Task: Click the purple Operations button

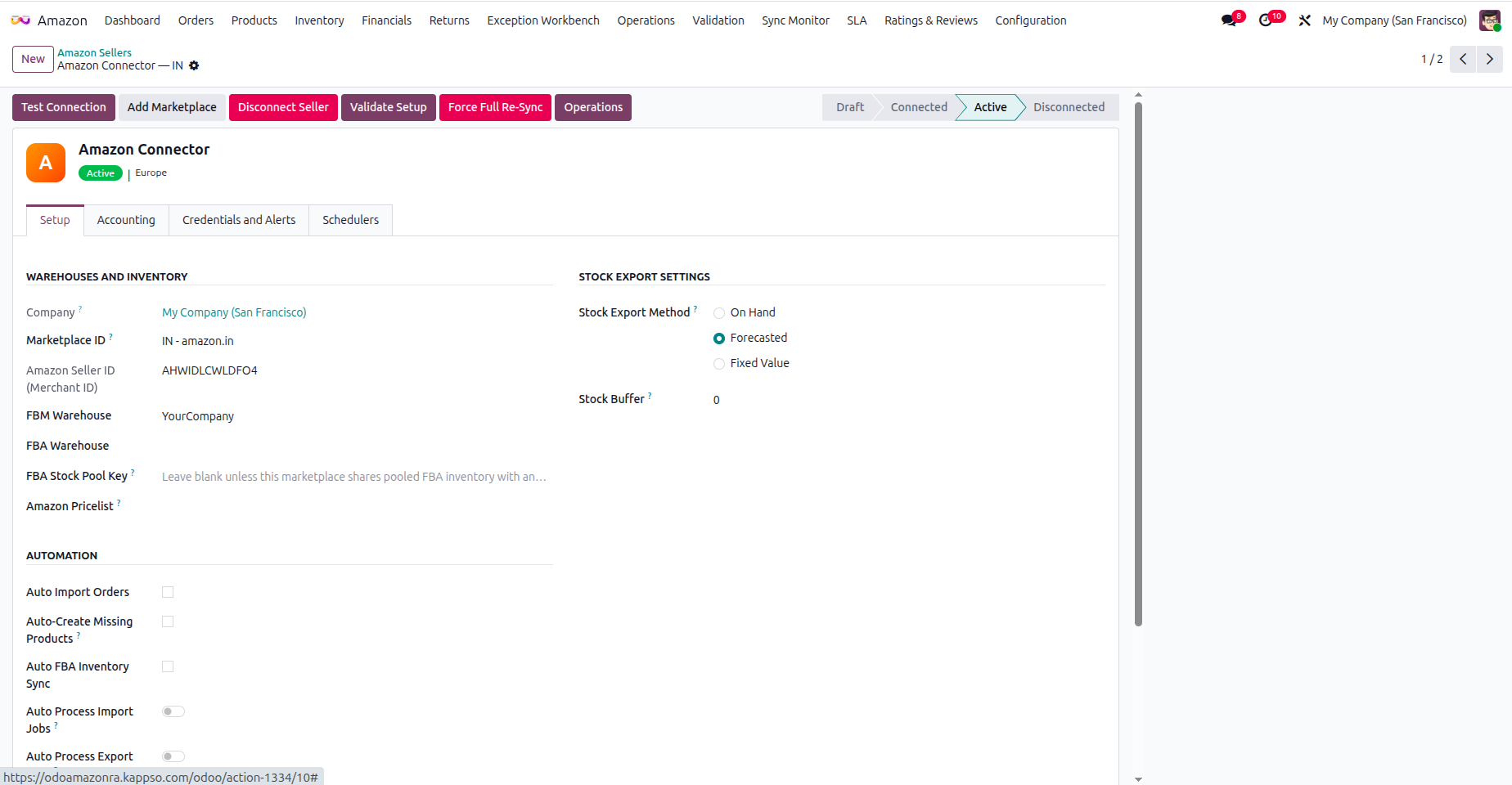Action: tap(593, 107)
